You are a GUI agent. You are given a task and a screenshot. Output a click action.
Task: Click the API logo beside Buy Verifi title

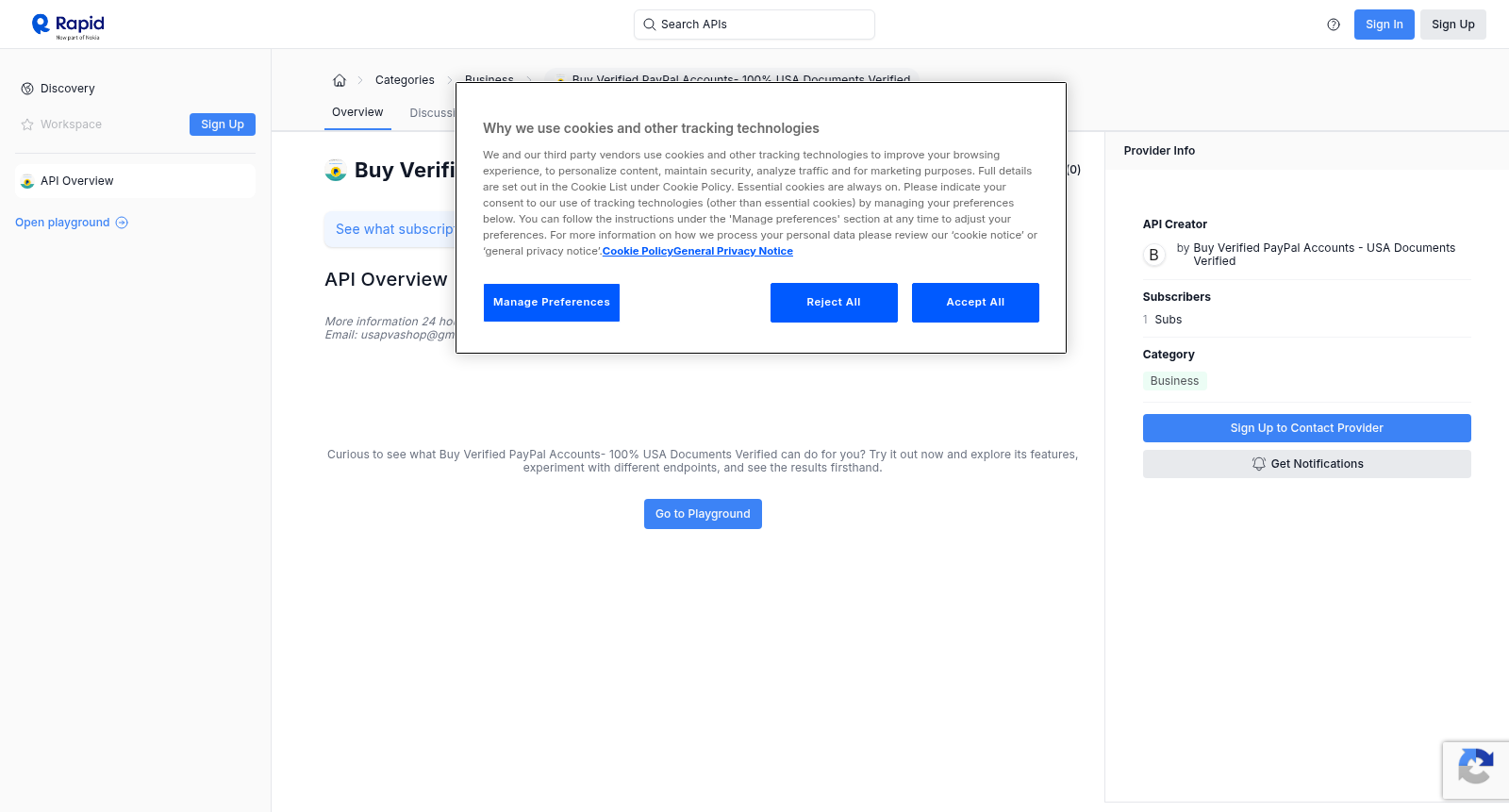point(336,171)
